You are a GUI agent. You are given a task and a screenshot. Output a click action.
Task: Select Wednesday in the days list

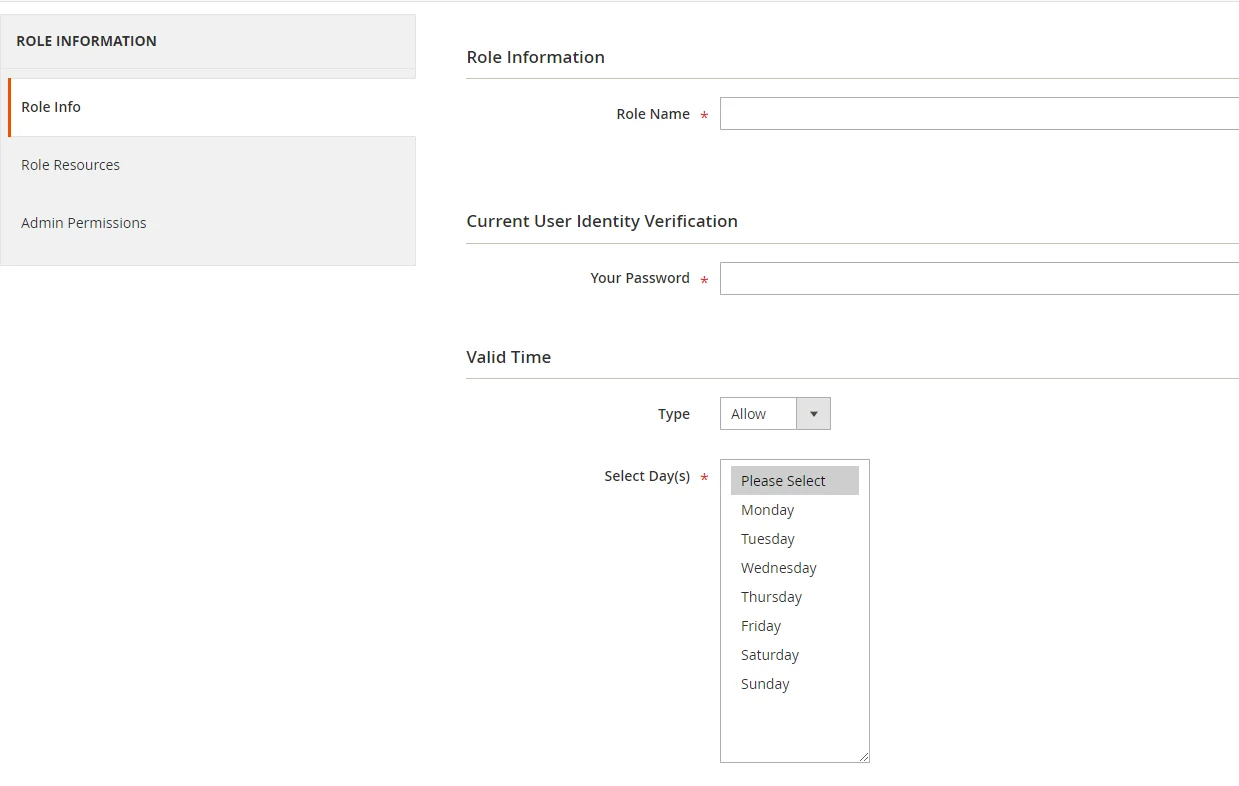click(779, 568)
